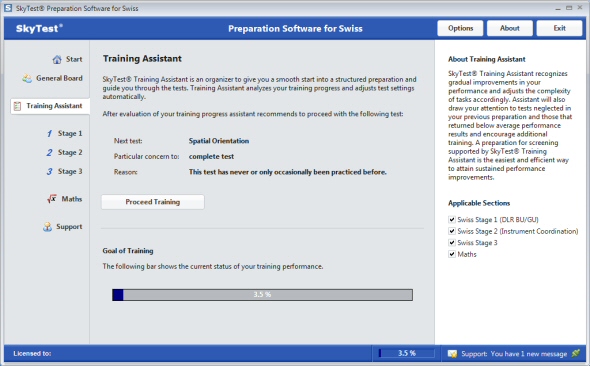
Task: Click the green plug status icon
Action: coord(576,353)
